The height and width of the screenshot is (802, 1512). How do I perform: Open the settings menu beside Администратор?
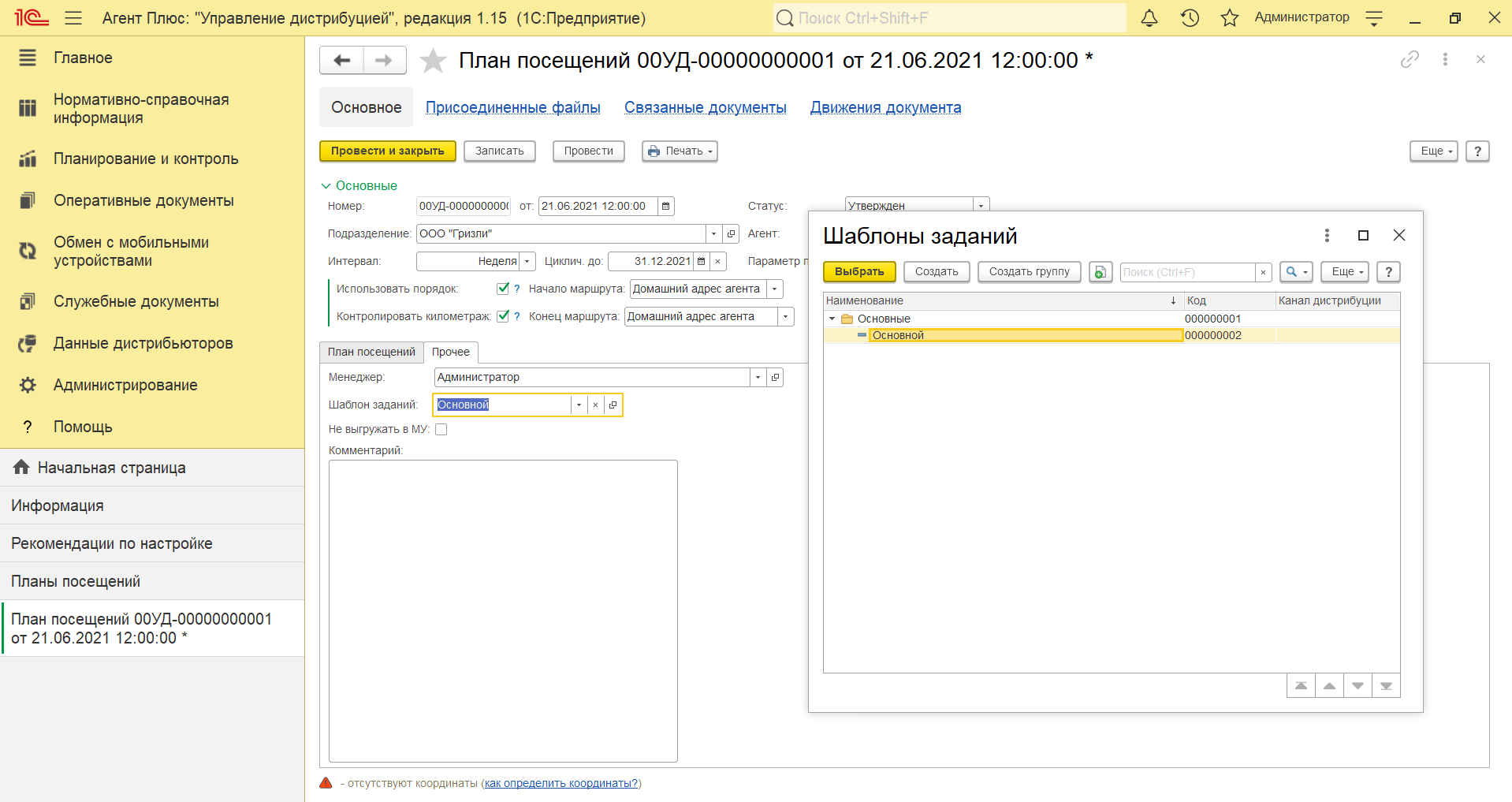click(x=1374, y=17)
